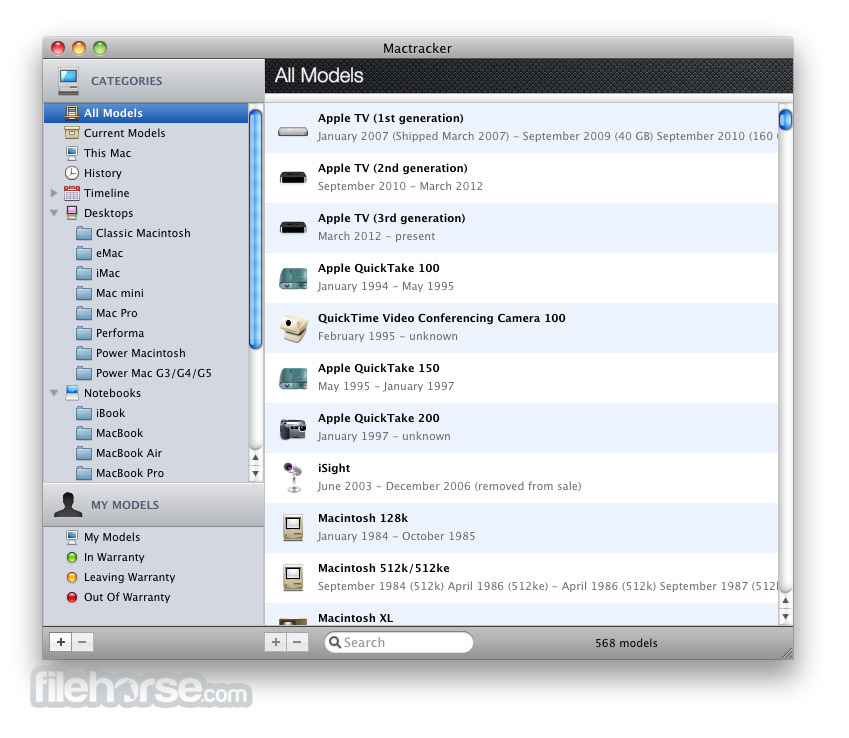Click window resize grip corner
This screenshot has width=849, height=738.
point(787,652)
